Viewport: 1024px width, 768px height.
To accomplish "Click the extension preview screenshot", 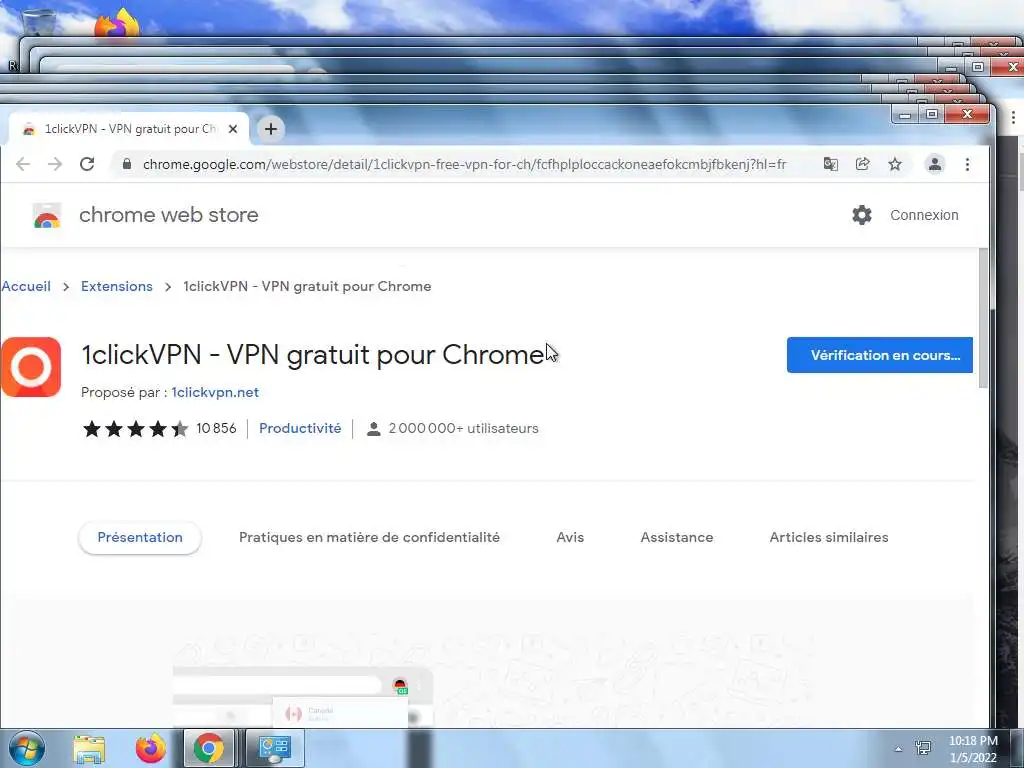I will (492, 677).
